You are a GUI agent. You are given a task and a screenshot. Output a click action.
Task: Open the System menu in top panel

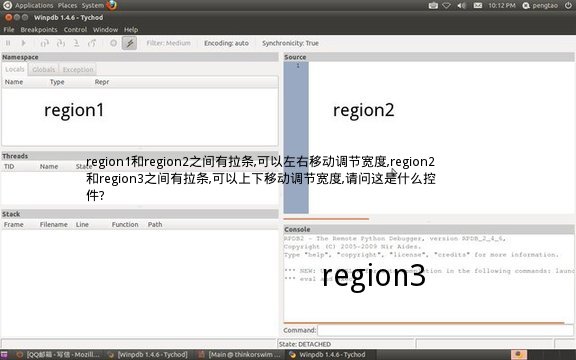(93, 6)
